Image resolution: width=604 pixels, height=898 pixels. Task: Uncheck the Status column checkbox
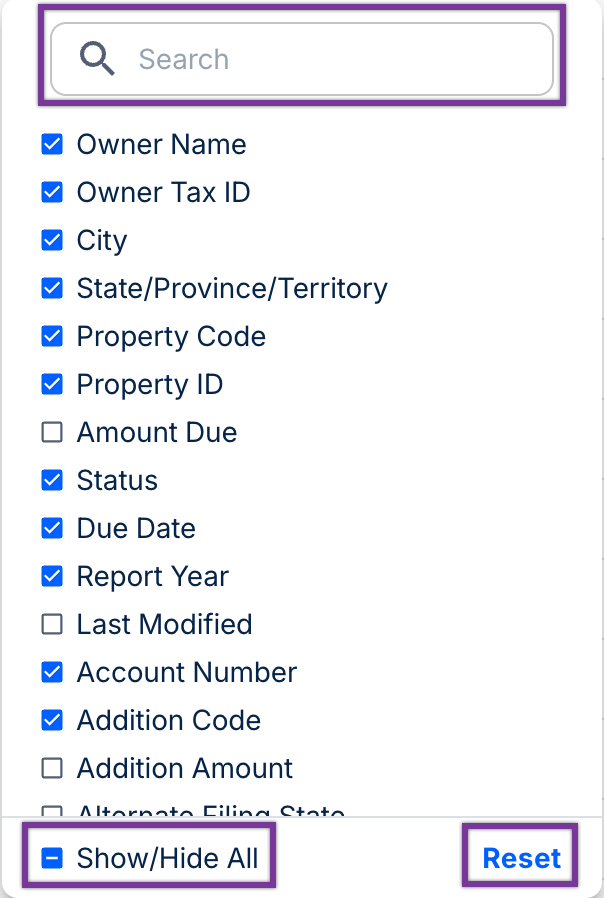pyautogui.click(x=52, y=481)
